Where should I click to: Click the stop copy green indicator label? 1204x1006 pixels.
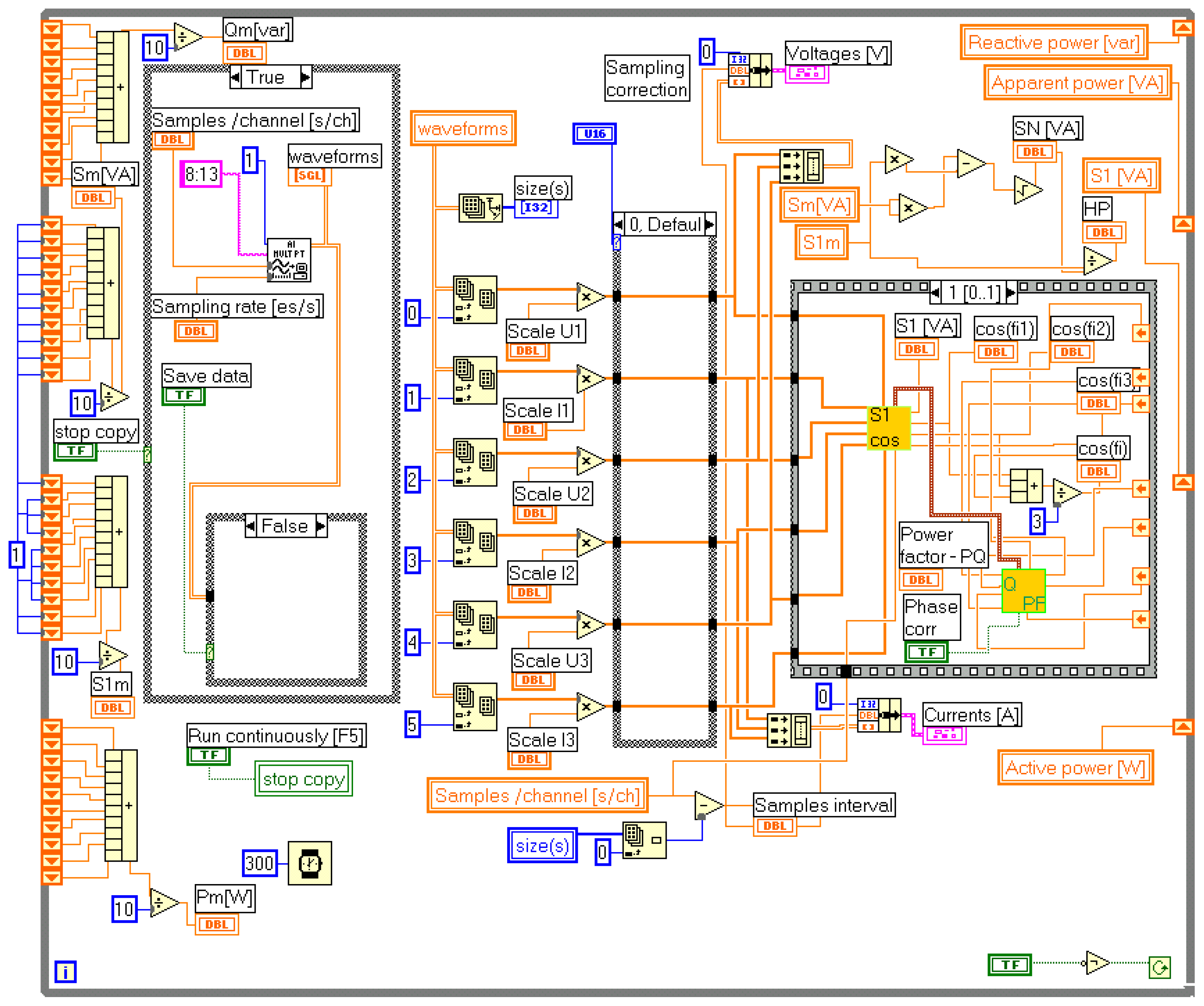click(x=303, y=779)
